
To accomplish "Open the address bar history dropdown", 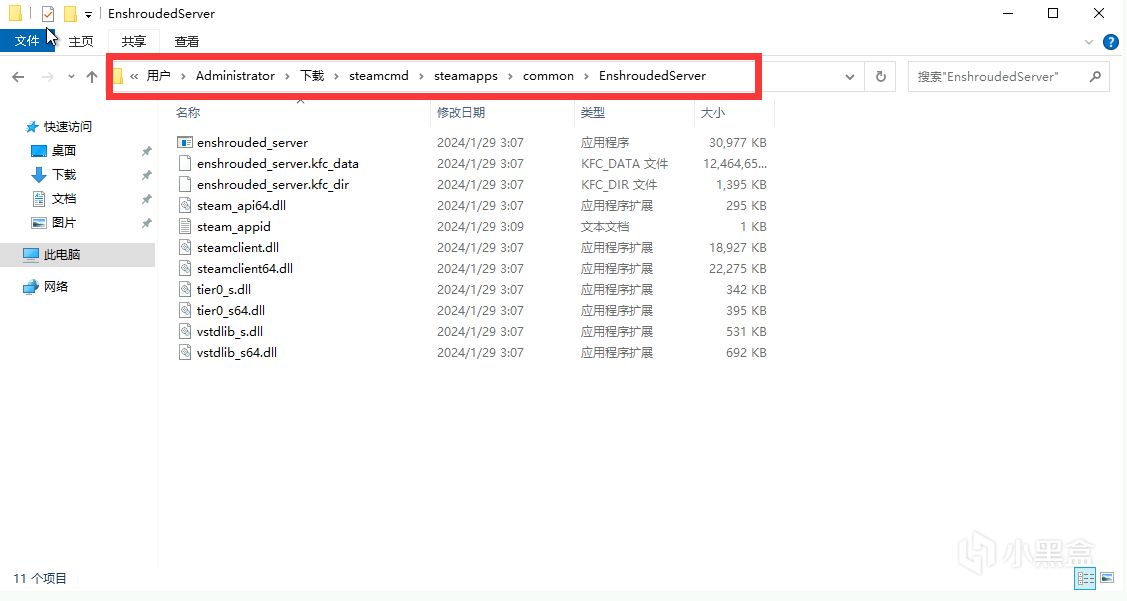I will click(x=850, y=76).
